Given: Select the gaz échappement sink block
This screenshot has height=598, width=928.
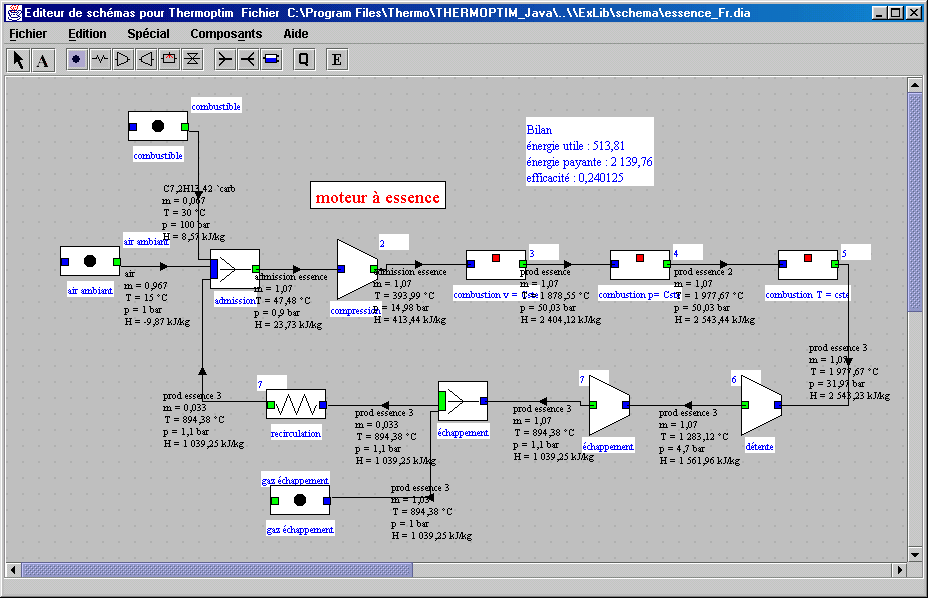Looking at the screenshot, I should [x=300, y=500].
